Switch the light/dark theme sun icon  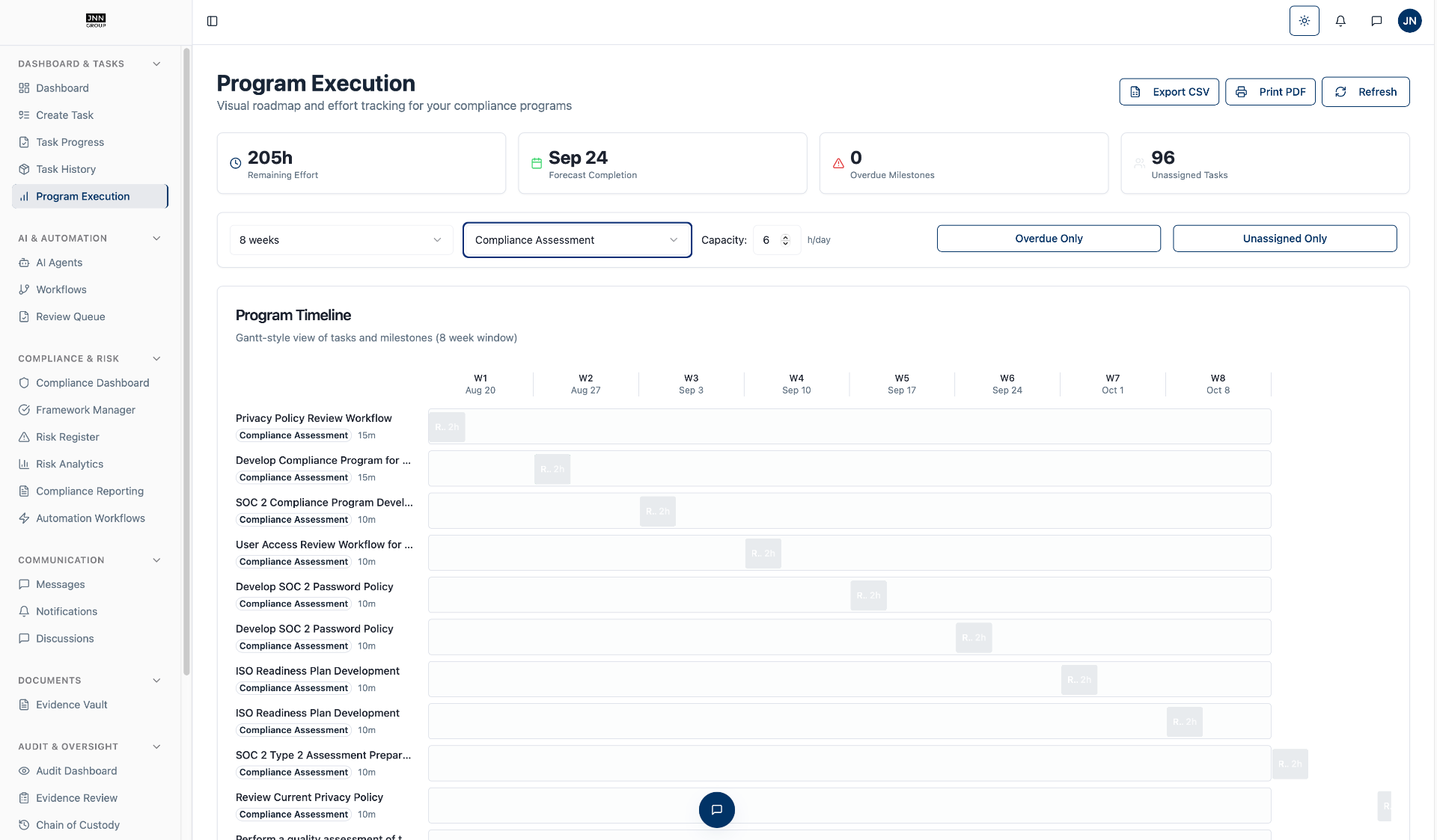click(1304, 21)
